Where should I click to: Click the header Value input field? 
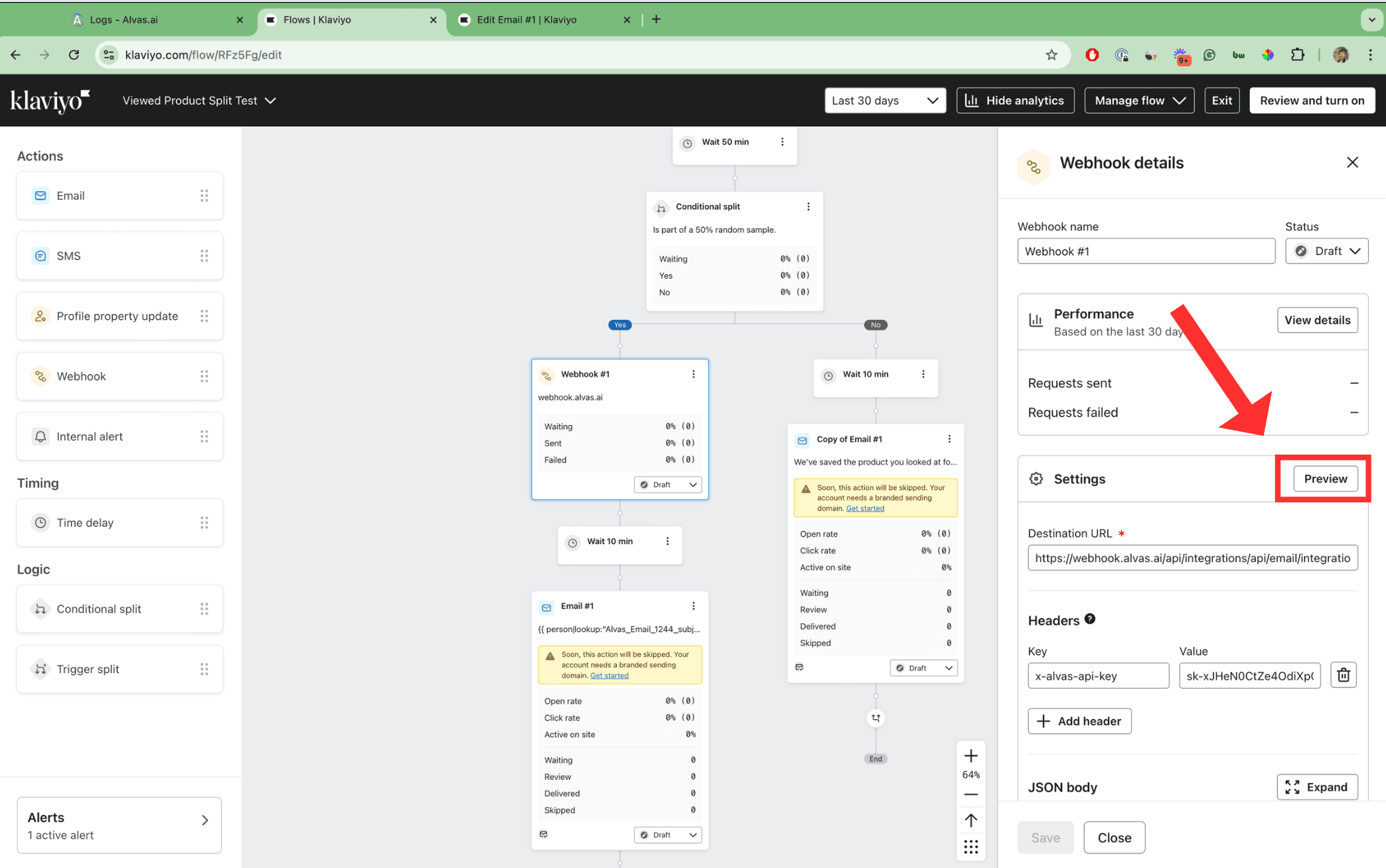1249,676
